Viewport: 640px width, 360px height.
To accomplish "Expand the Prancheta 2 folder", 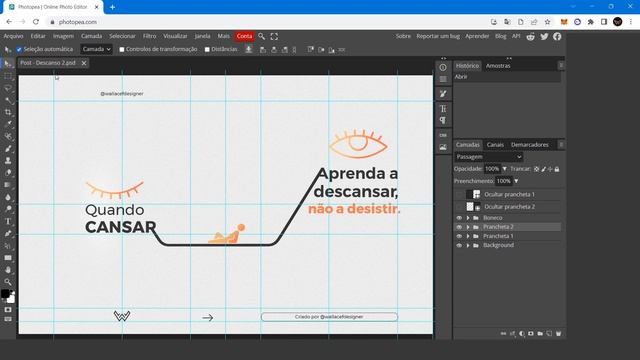I will click(x=468, y=227).
